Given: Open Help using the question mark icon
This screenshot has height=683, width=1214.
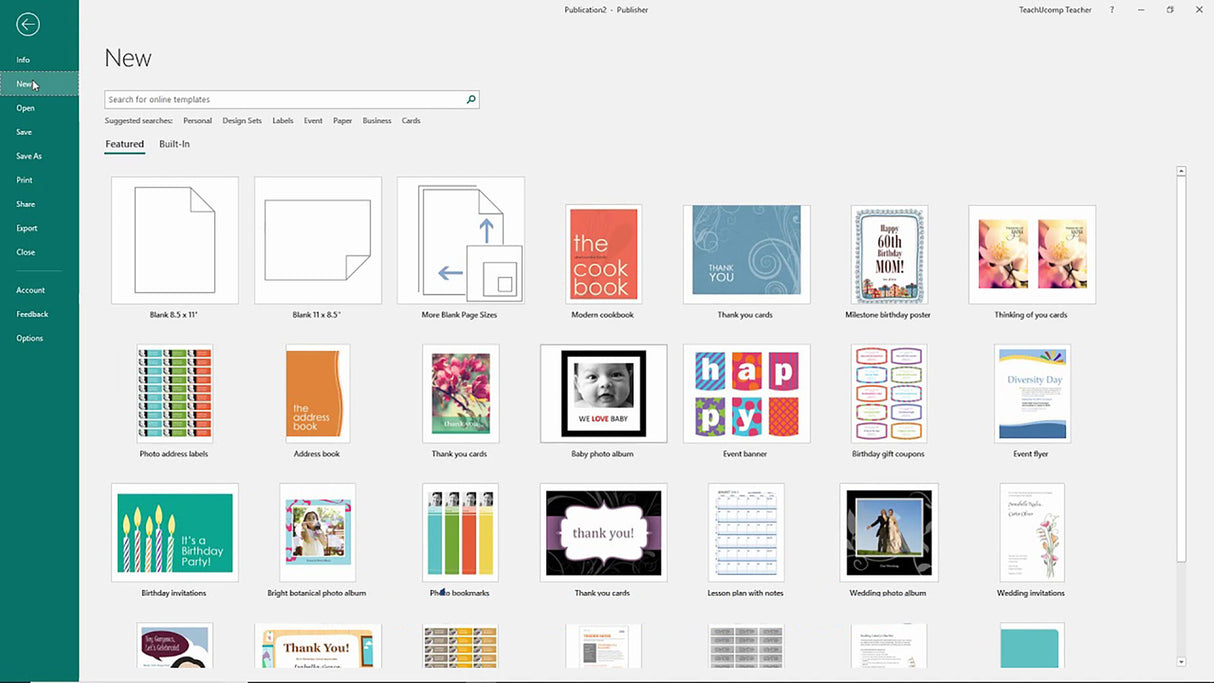Looking at the screenshot, I should tap(1111, 9).
